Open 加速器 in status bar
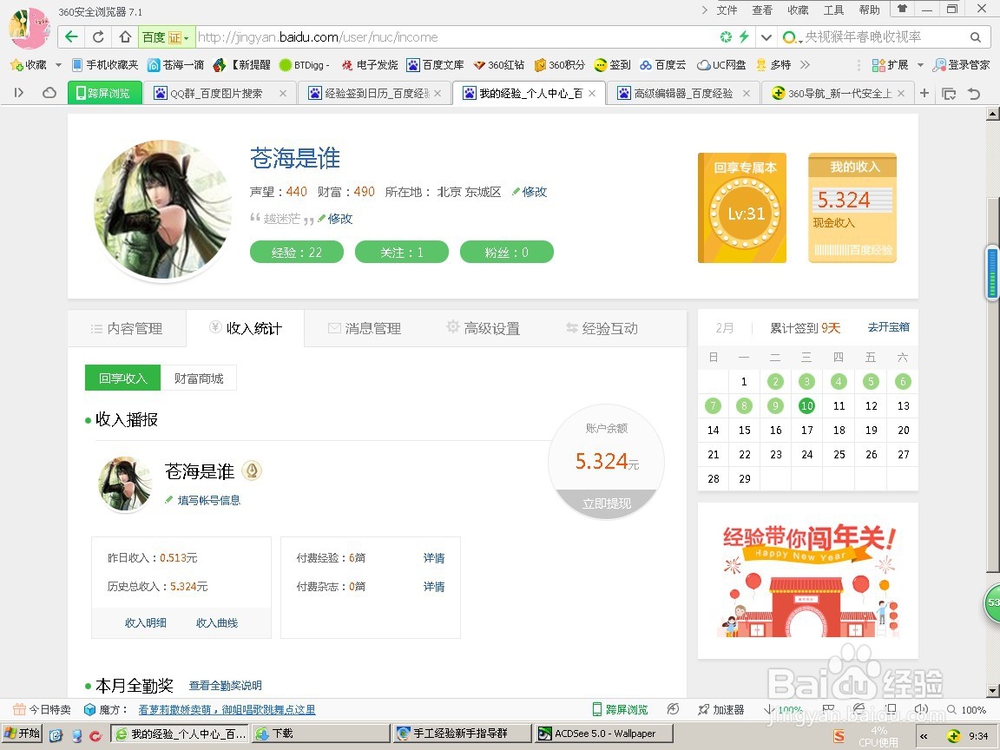This screenshot has width=1000, height=750. coord(721,710)
